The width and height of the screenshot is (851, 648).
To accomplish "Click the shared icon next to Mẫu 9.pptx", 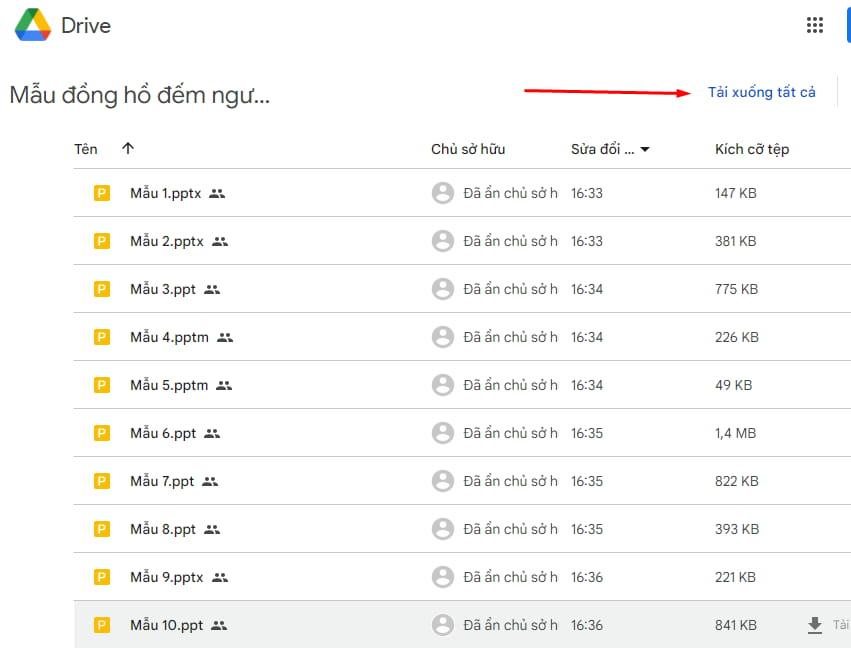I will click(x=220, y=577).
